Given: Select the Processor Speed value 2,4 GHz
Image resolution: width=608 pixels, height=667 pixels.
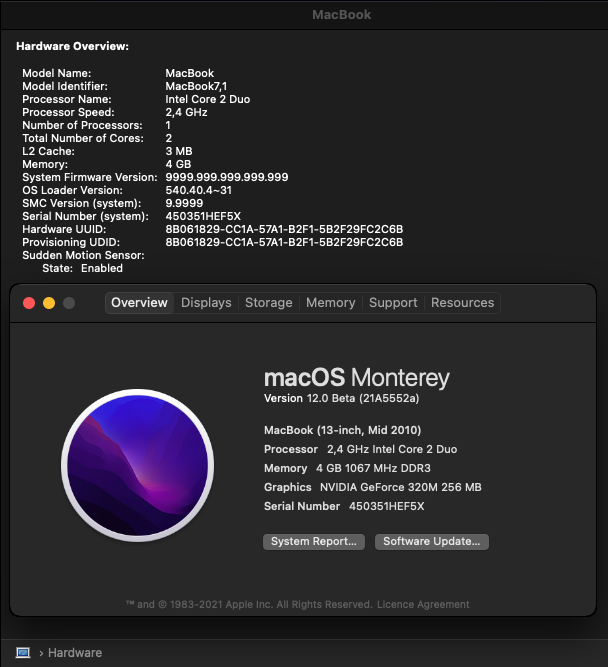Looking at the screenshot, I should pos(186,112).
